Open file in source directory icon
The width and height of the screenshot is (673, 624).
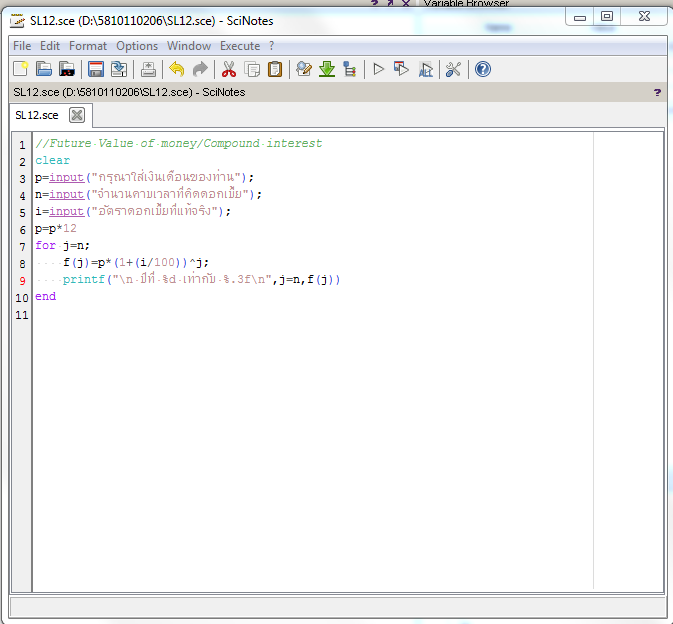pos(67,69)
